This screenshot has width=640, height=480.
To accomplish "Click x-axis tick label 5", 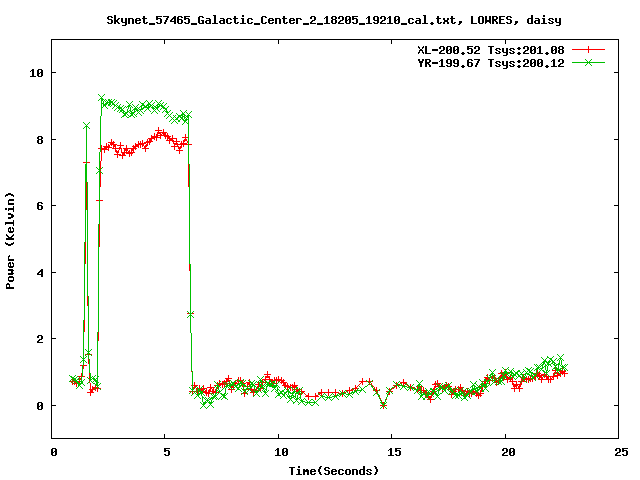I will 167,452.
